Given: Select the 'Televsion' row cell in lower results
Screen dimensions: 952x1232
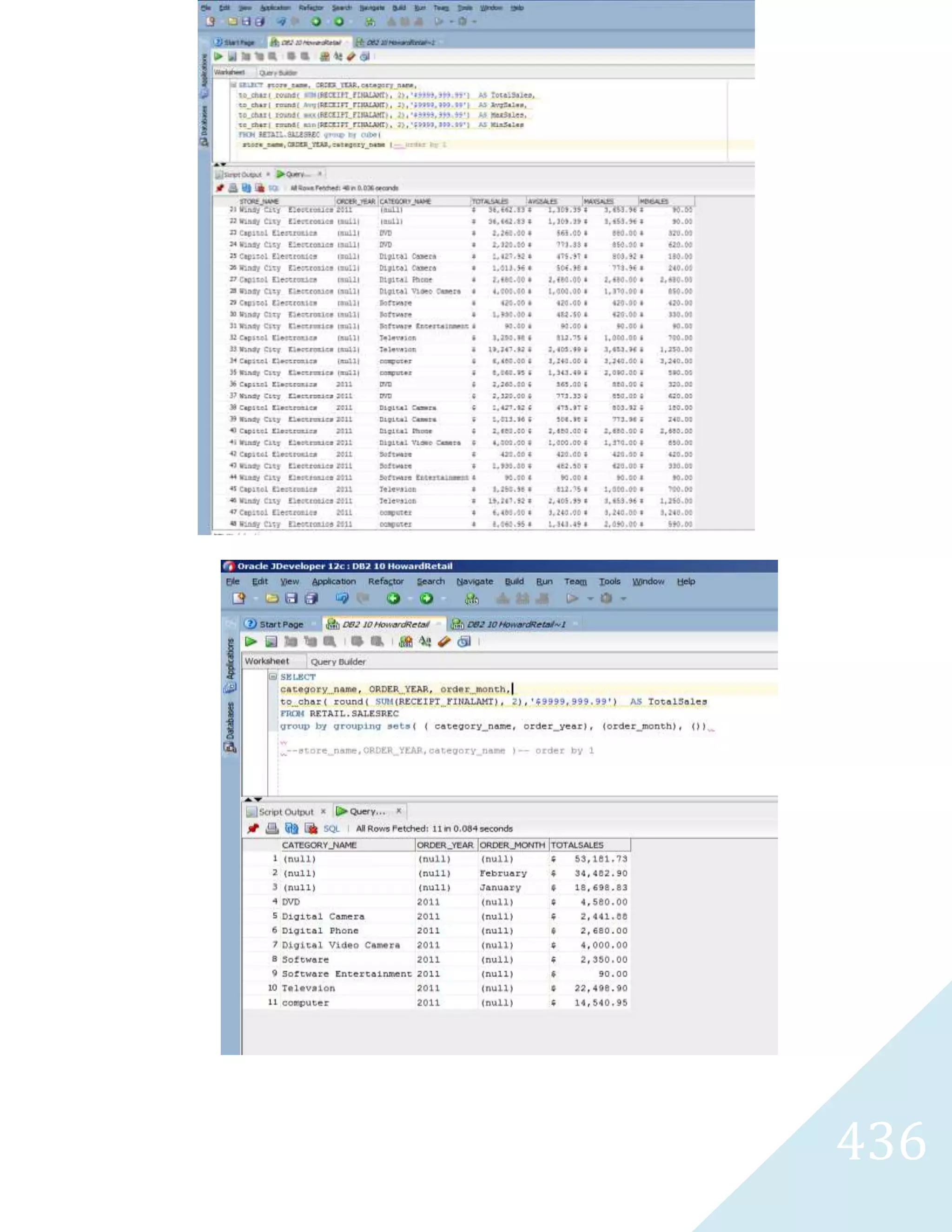Looking at the screenshot, I should (x=347, y=988).
